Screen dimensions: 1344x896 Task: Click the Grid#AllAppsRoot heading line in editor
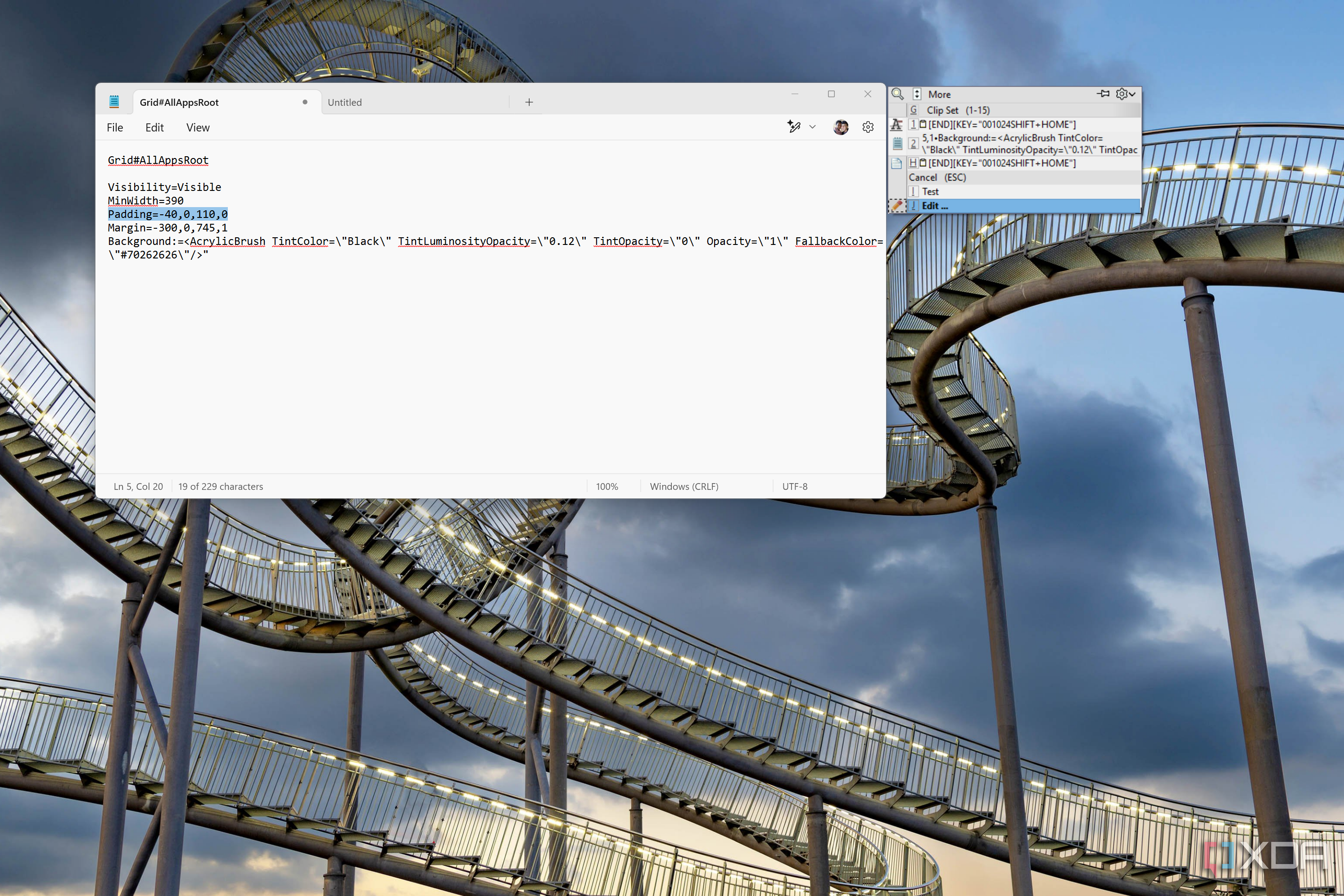158,161
